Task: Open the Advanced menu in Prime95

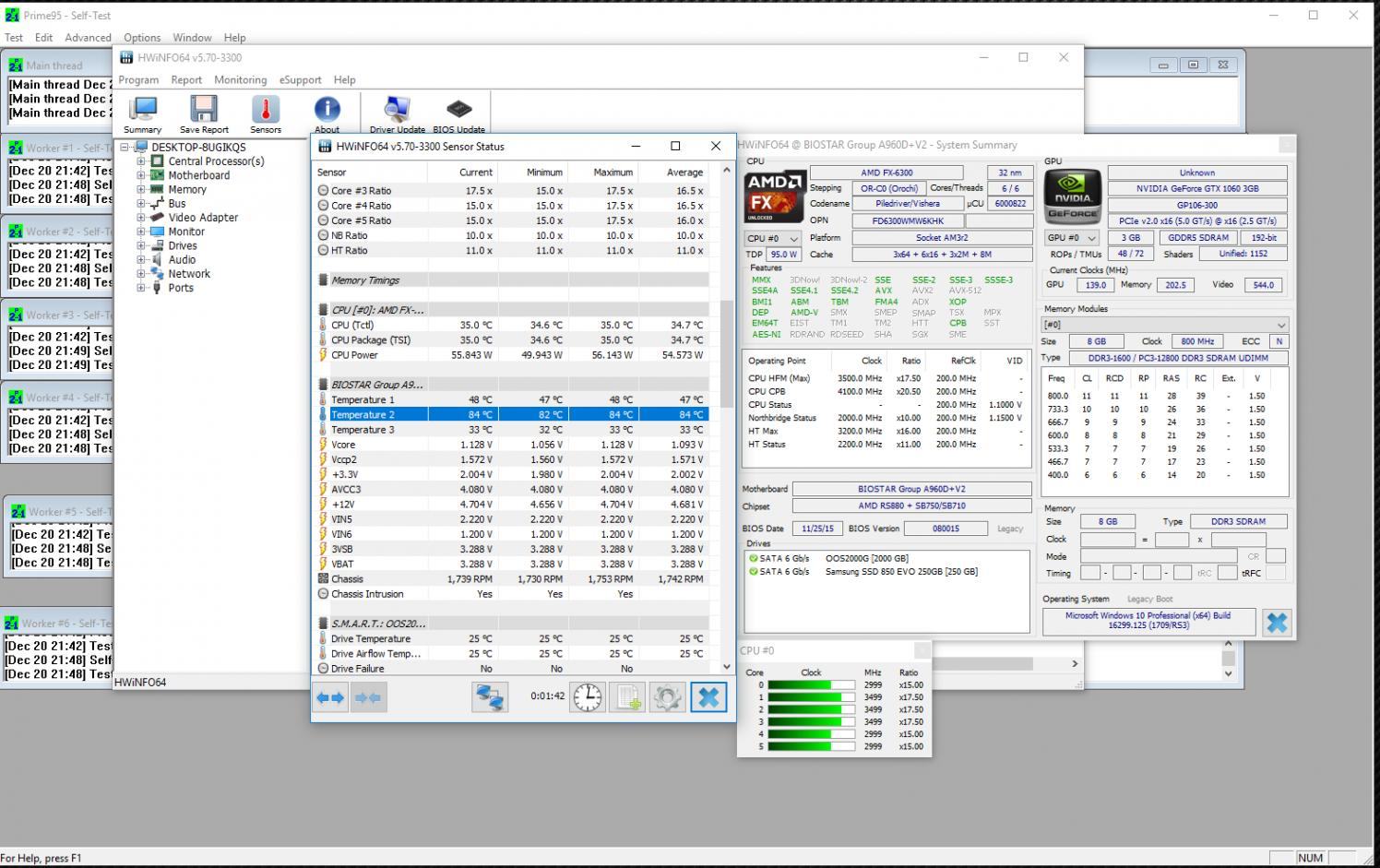Action: 88,38
